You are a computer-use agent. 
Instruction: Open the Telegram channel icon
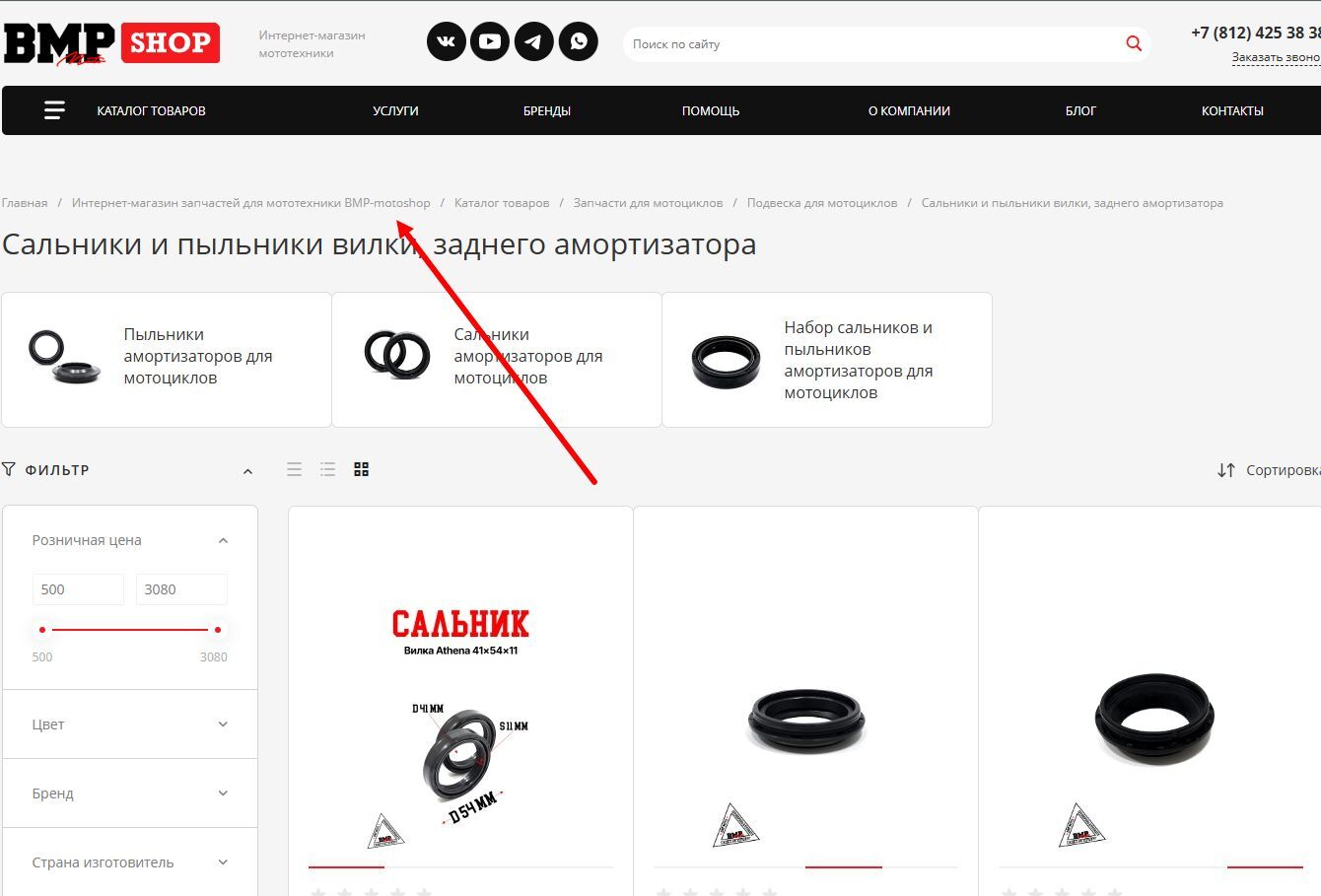(x=534, y=41)
